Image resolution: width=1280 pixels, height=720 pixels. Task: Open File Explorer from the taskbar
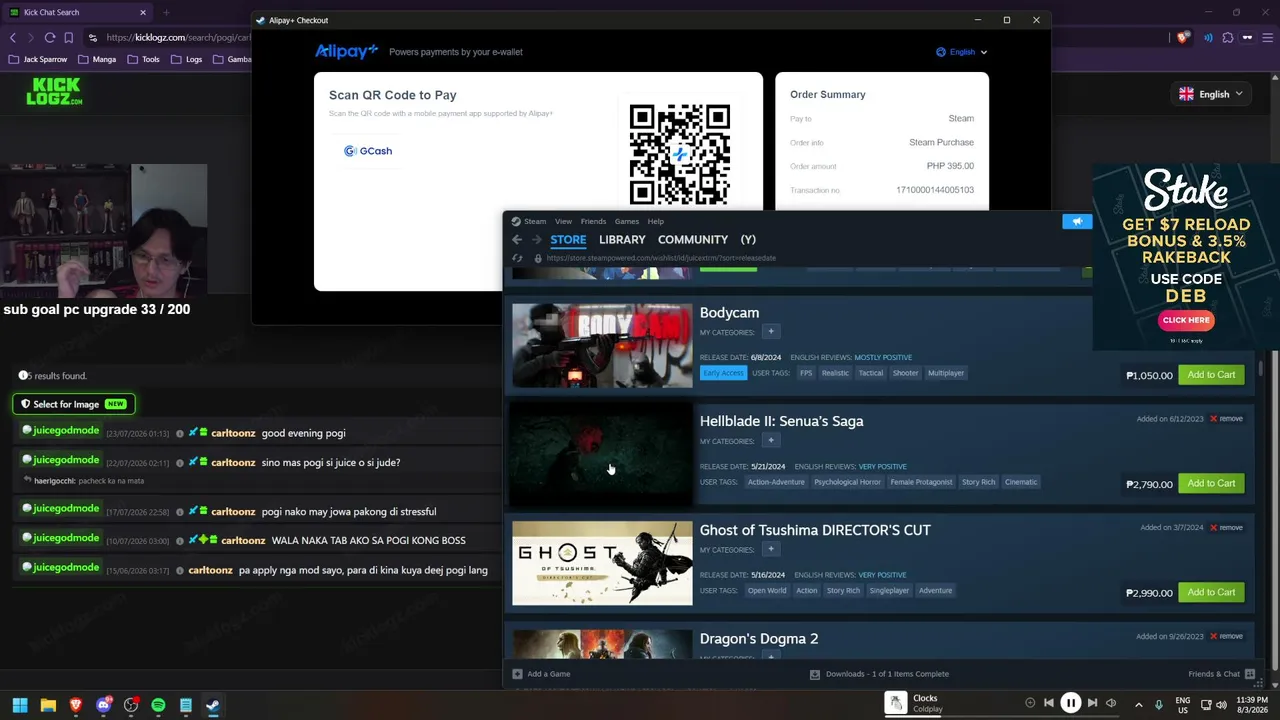(48, 705)
